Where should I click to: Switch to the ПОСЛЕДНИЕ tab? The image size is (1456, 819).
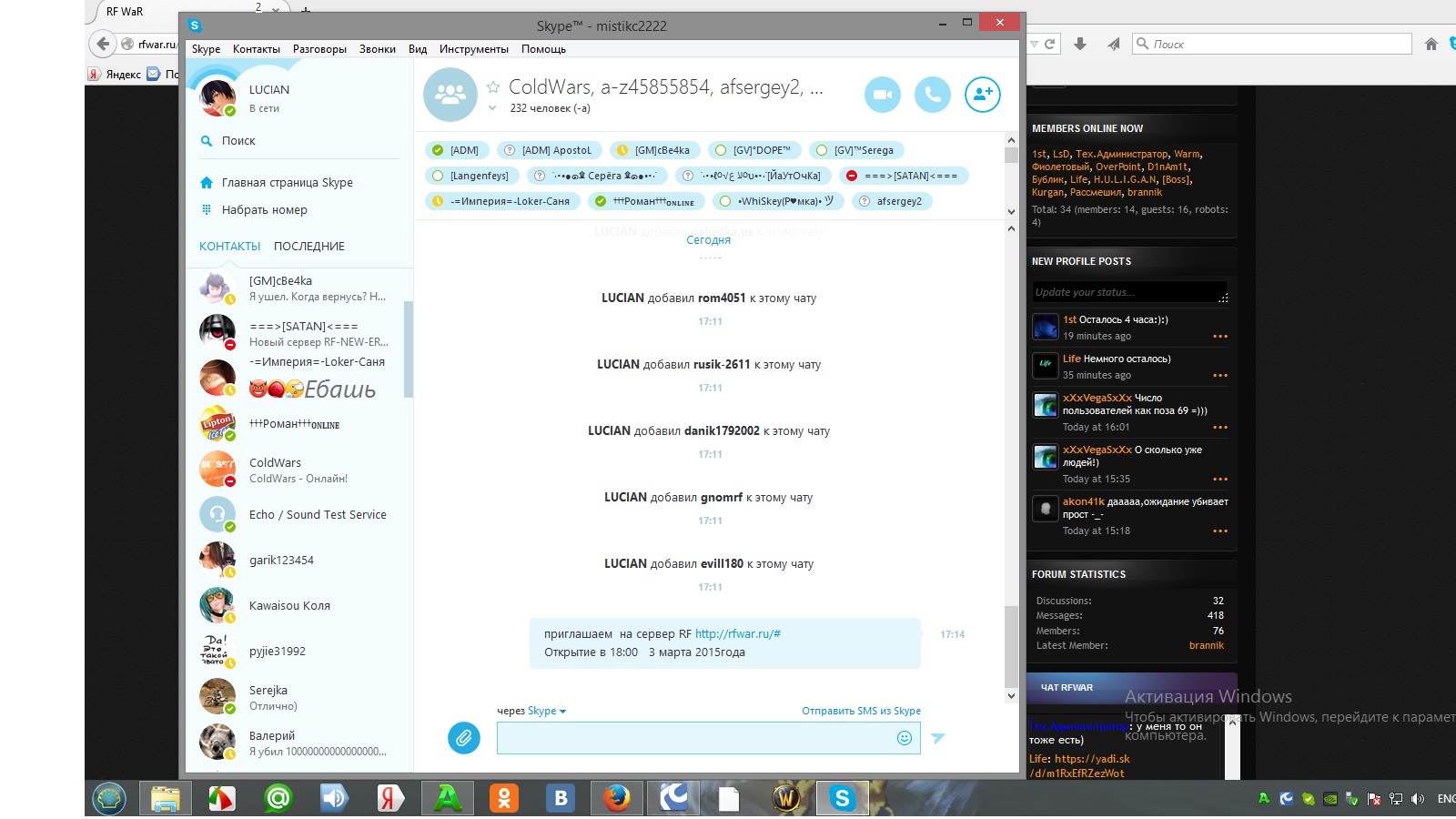(309, 247)
